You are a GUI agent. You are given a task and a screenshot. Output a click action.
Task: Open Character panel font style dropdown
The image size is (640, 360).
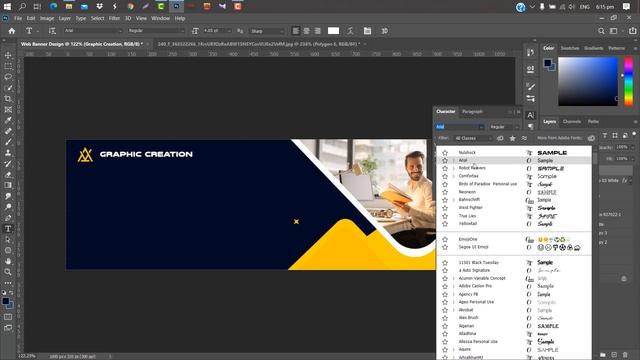504,127
